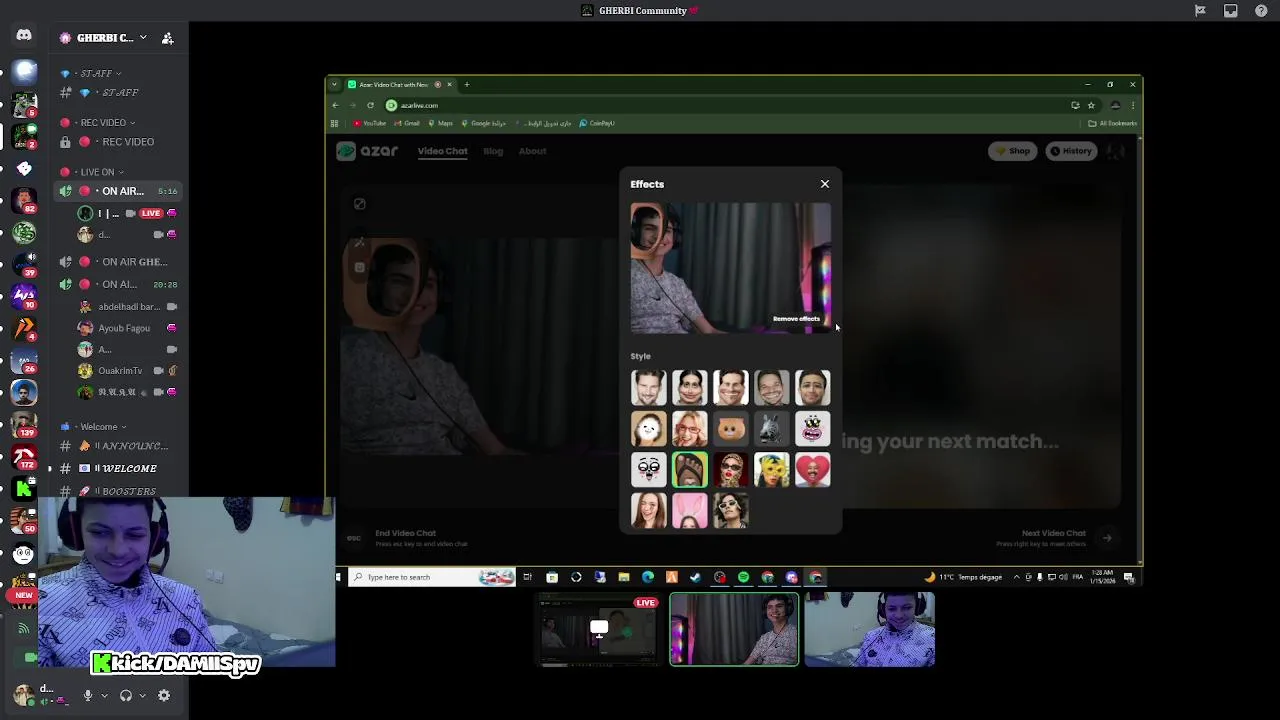
Task: Open the Gmail bookmark
Action: 407,123
